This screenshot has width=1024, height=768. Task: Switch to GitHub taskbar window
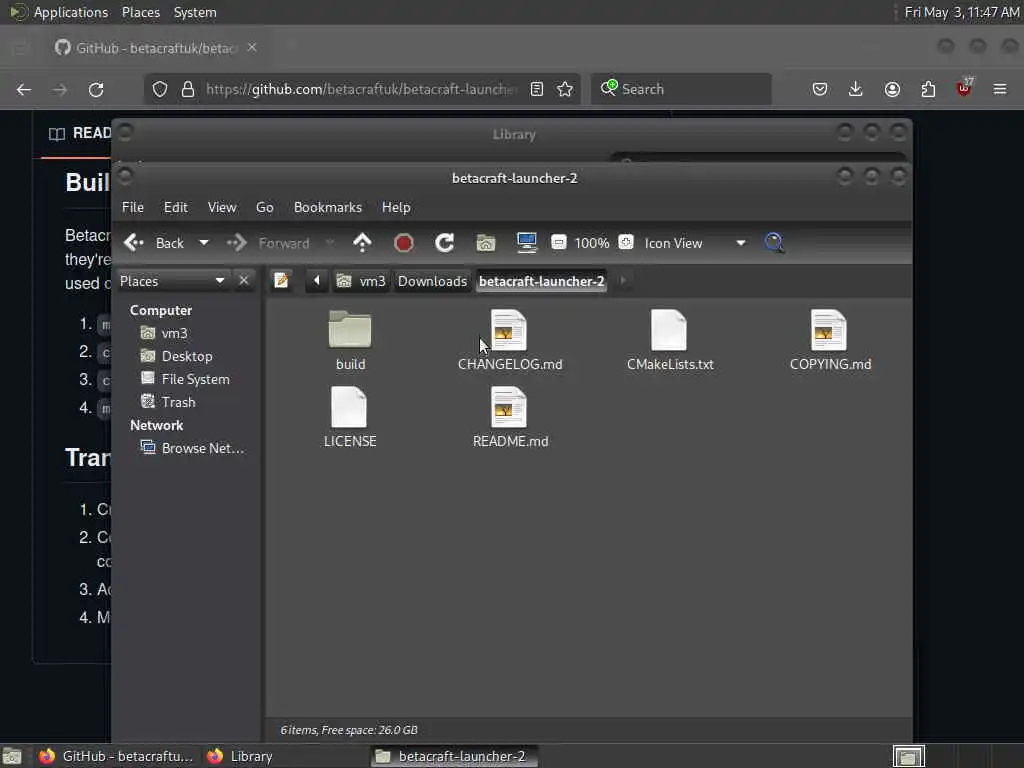point(116,756)
